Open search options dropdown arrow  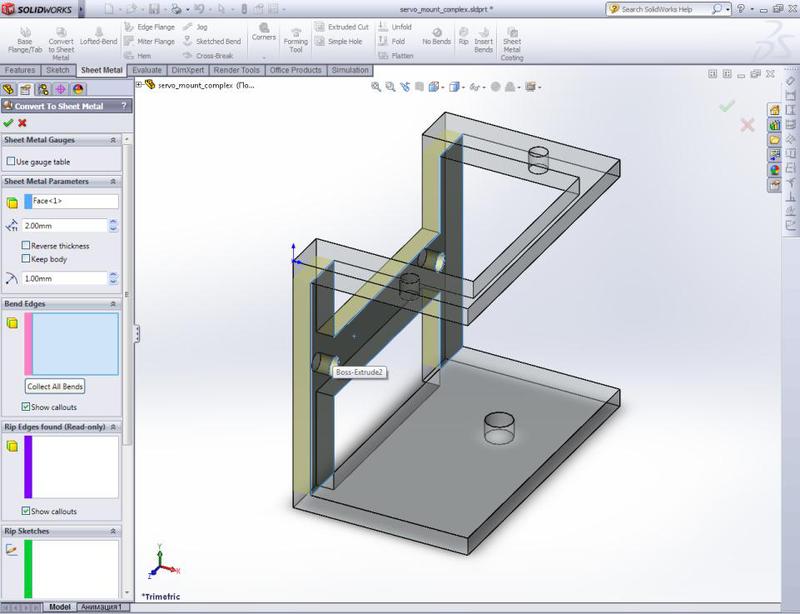tap(728, 9)
